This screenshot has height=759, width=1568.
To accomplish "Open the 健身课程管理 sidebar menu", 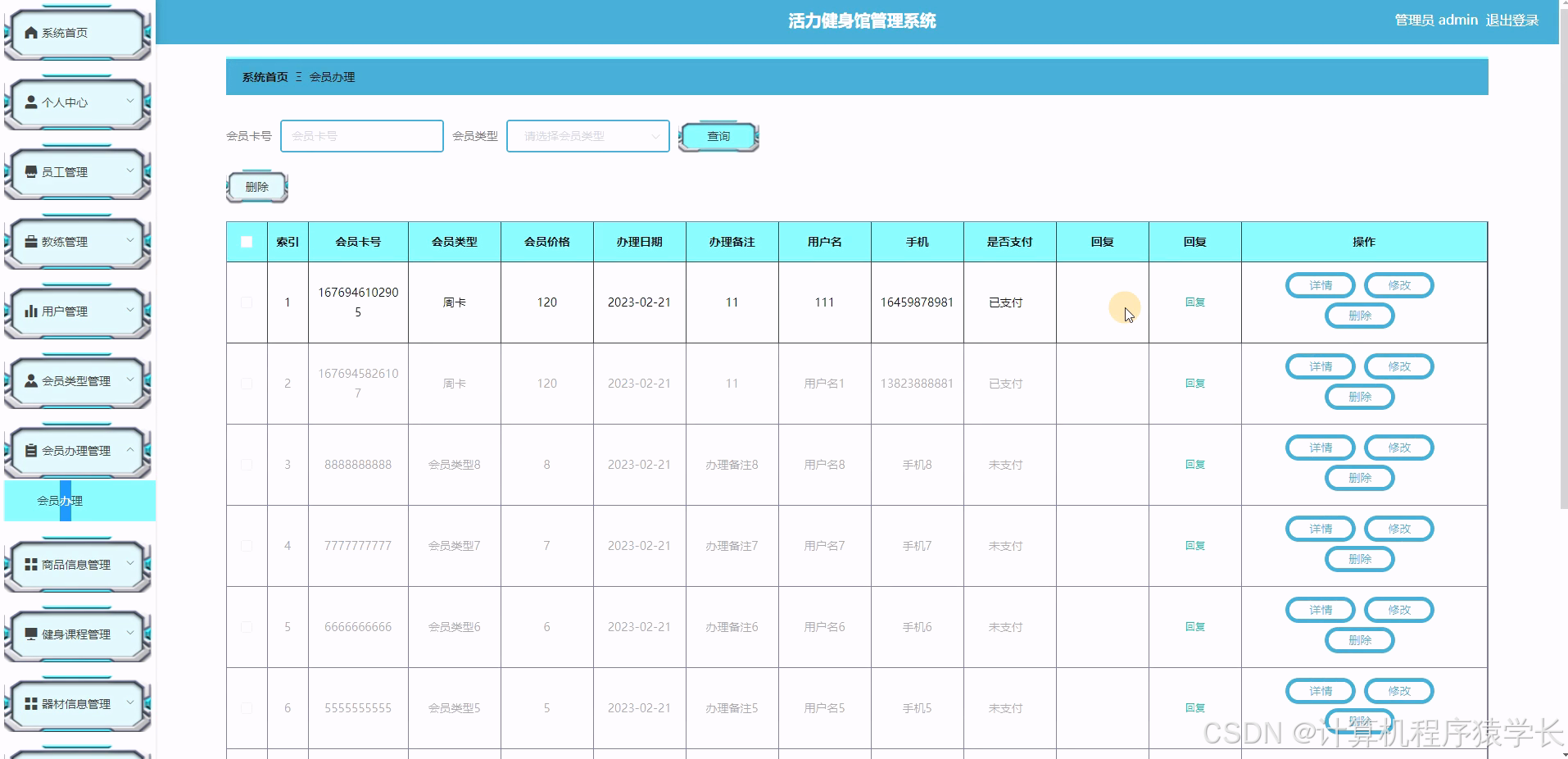I will click(78, 635).
